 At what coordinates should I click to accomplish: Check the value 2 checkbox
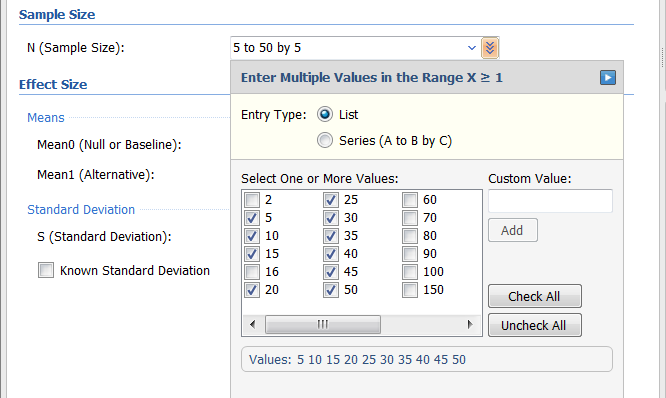click(252, 200)
